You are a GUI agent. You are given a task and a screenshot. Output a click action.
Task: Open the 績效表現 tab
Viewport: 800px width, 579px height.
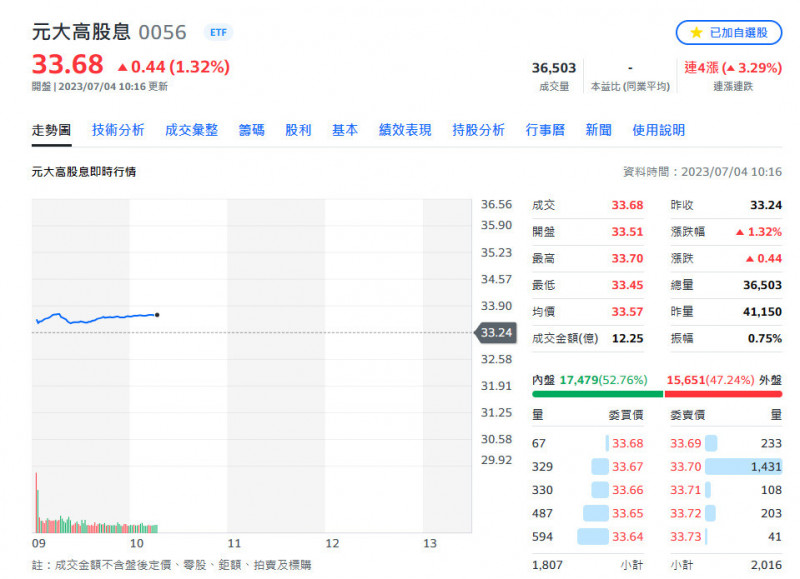[x=405, y=131]
